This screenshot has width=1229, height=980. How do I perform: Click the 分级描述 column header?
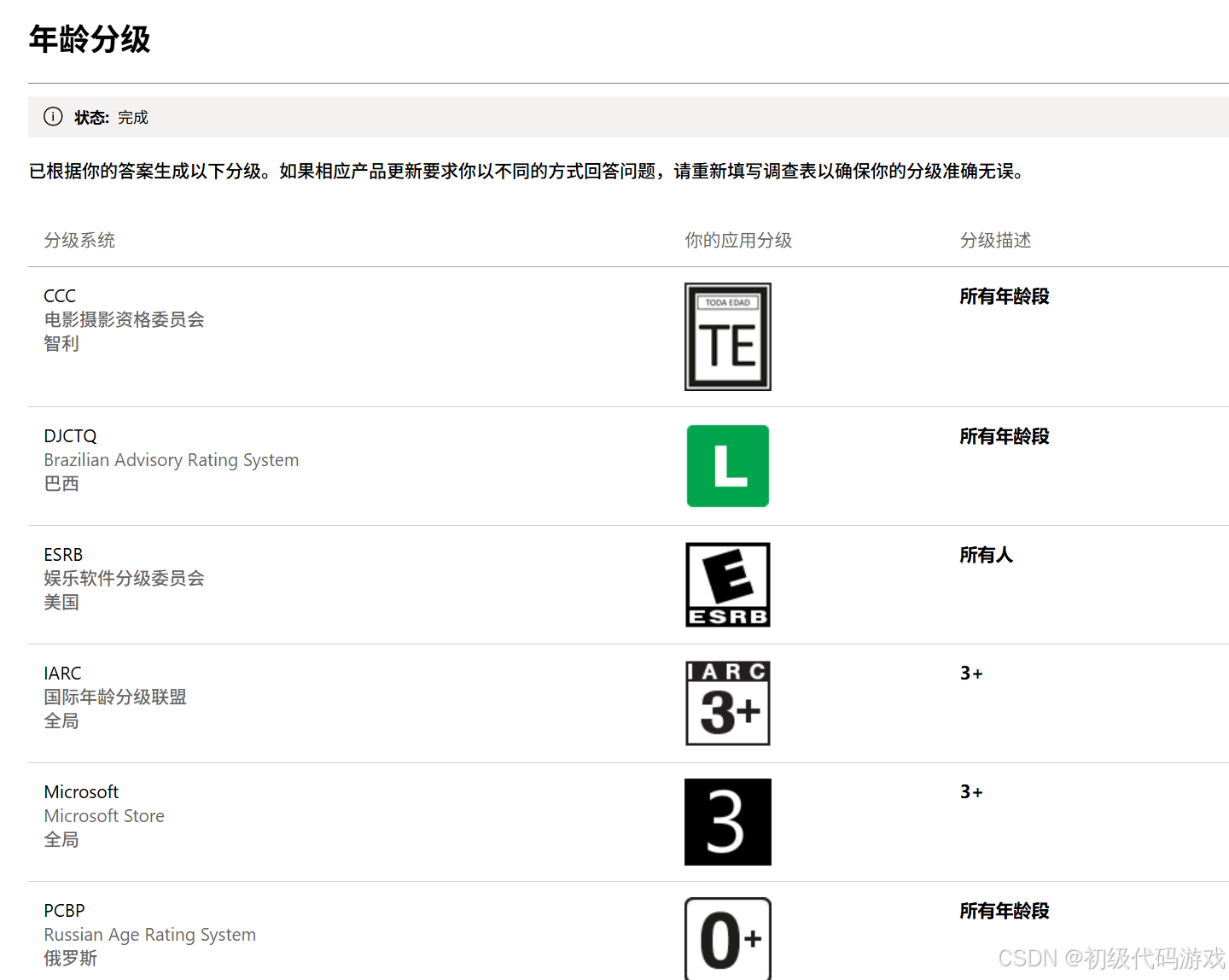(995, 241)
